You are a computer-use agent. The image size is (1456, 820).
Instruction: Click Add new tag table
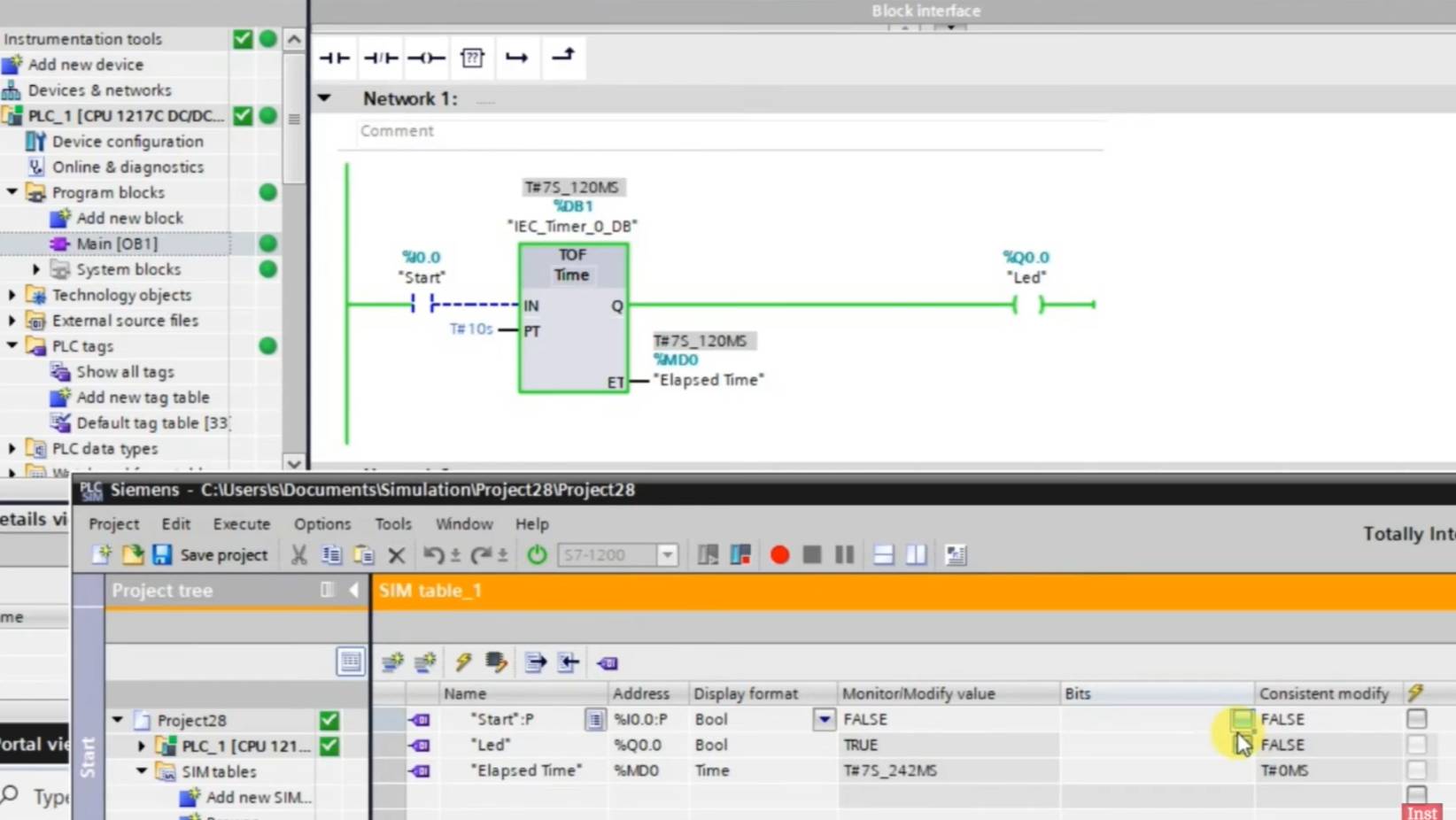click(143, 398)
